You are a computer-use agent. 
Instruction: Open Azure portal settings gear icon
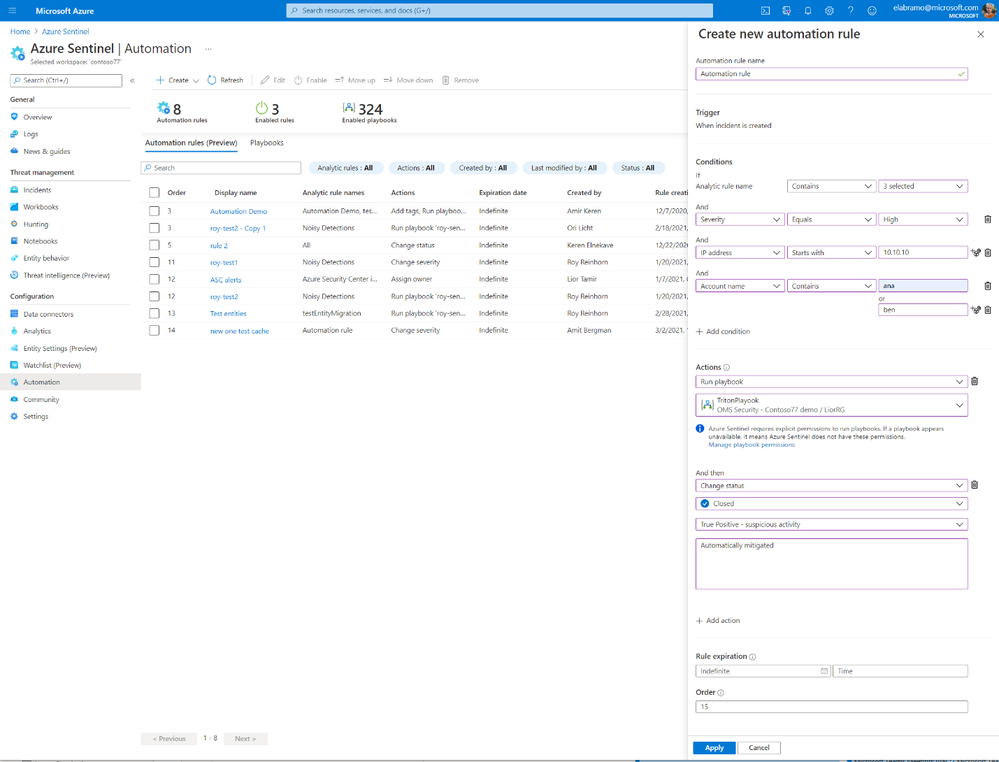point(829,11)
